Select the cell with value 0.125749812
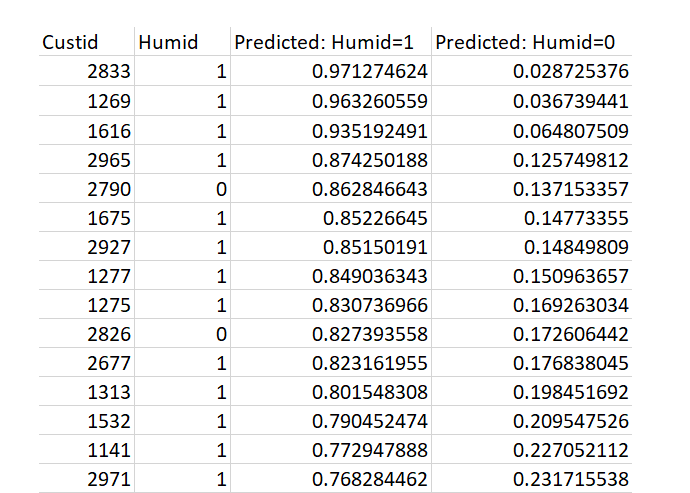 (x=532, y=160)
